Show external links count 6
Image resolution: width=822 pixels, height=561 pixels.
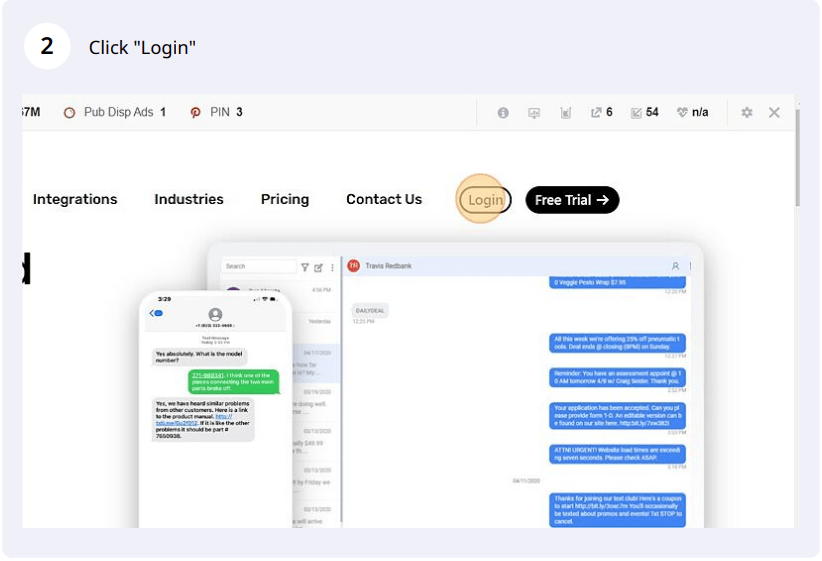[601, 112]
